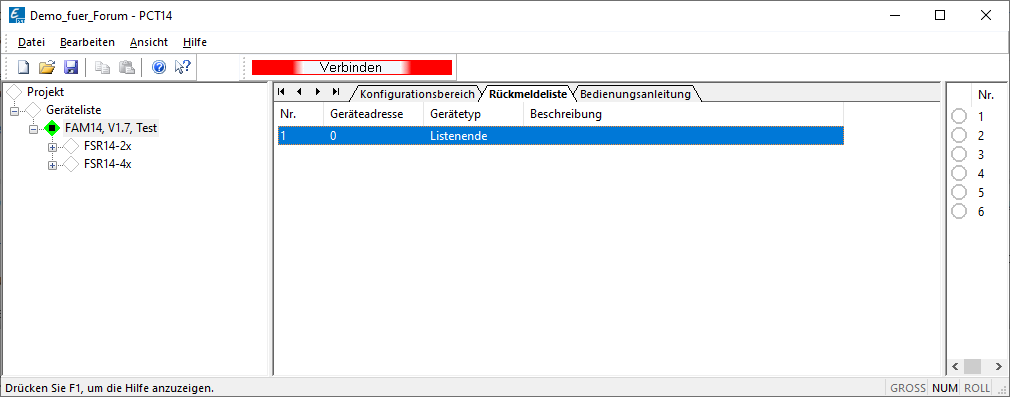Click the Open folder toolbar icon
Screen dimensions: 1010x397
coord(47,67)
